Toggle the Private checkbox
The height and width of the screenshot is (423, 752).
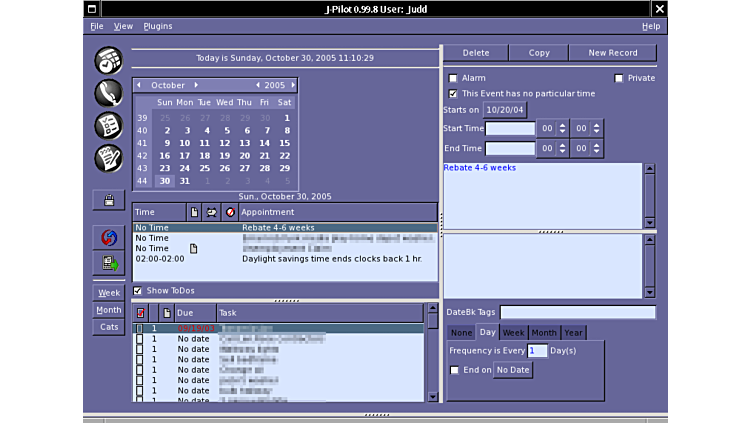[619, 78]
